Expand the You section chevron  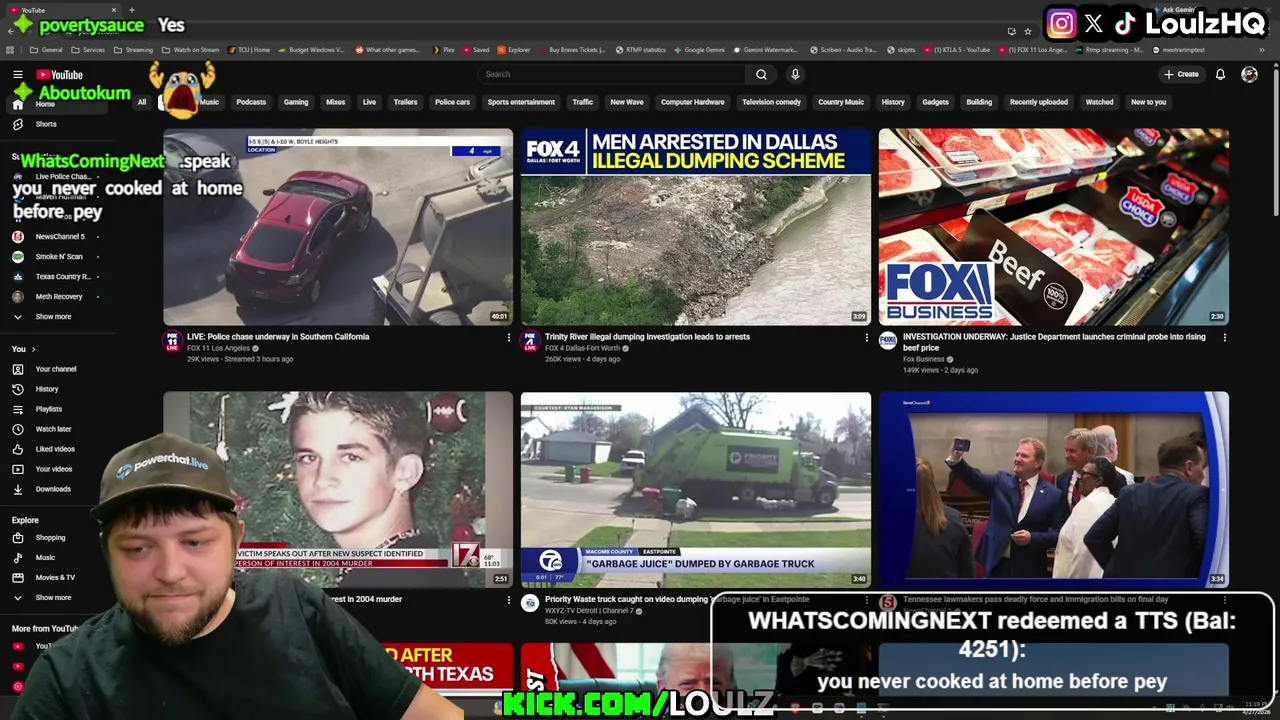[33, 349]
